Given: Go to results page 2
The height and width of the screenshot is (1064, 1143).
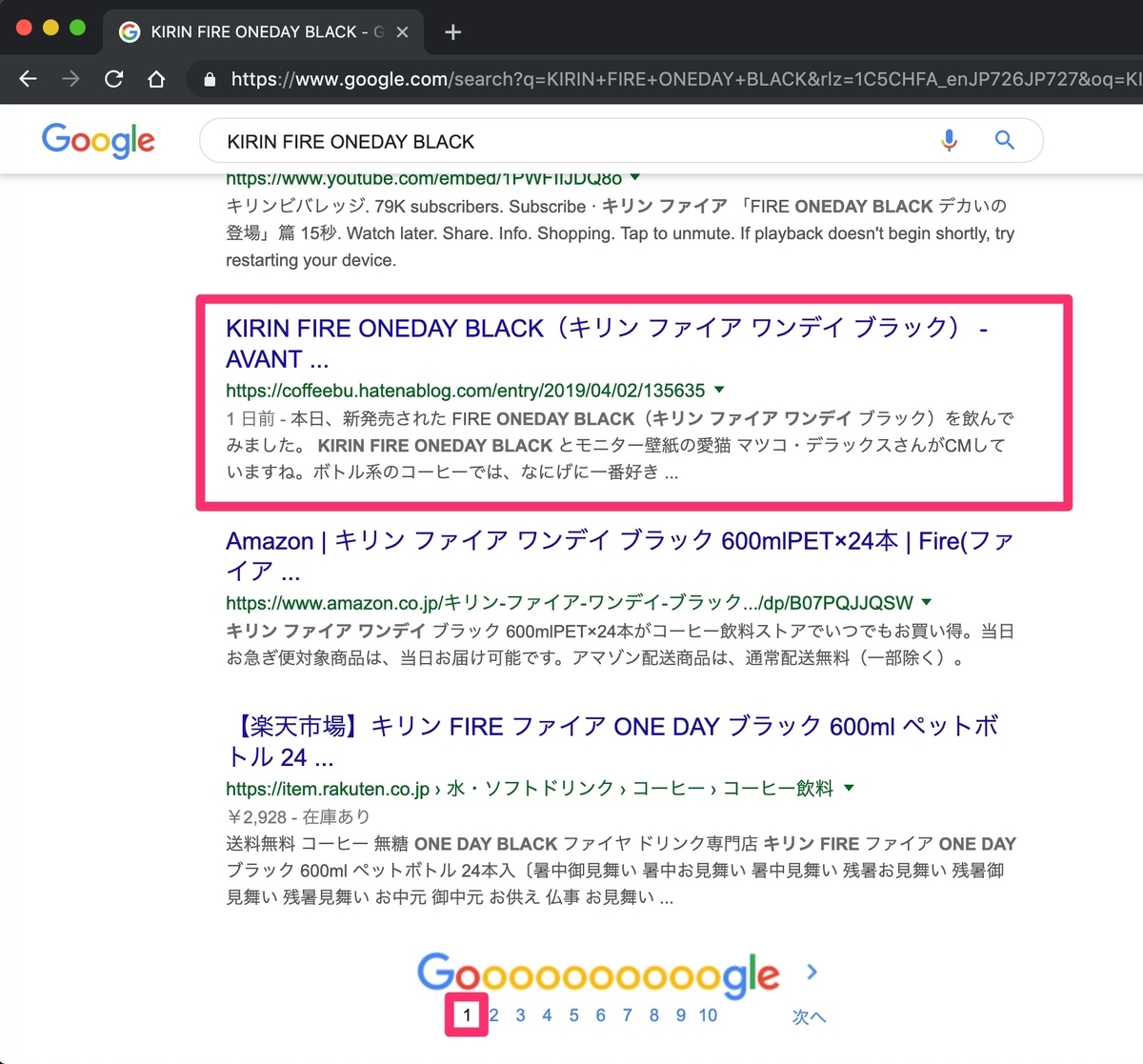Looking at the screenshot, I should [x=494, y=1015].
